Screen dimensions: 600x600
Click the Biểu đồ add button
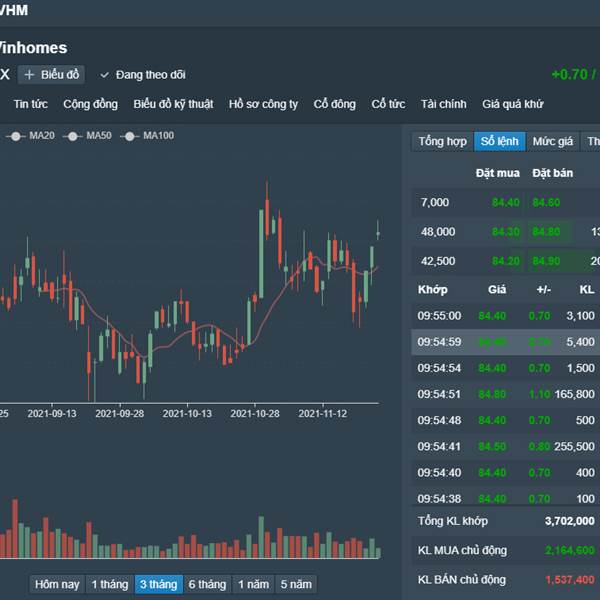(x=51, y=75)
